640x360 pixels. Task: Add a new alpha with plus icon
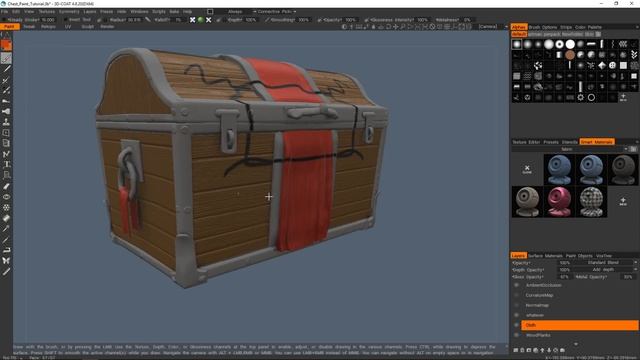pyautogui.click(x=623, y=97)
